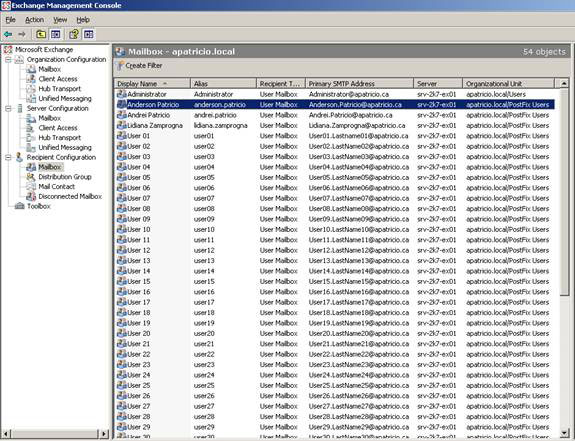Click the Forward arrow toolbar icon
This screenshot has width=575, height=441.
click(22, 34)
